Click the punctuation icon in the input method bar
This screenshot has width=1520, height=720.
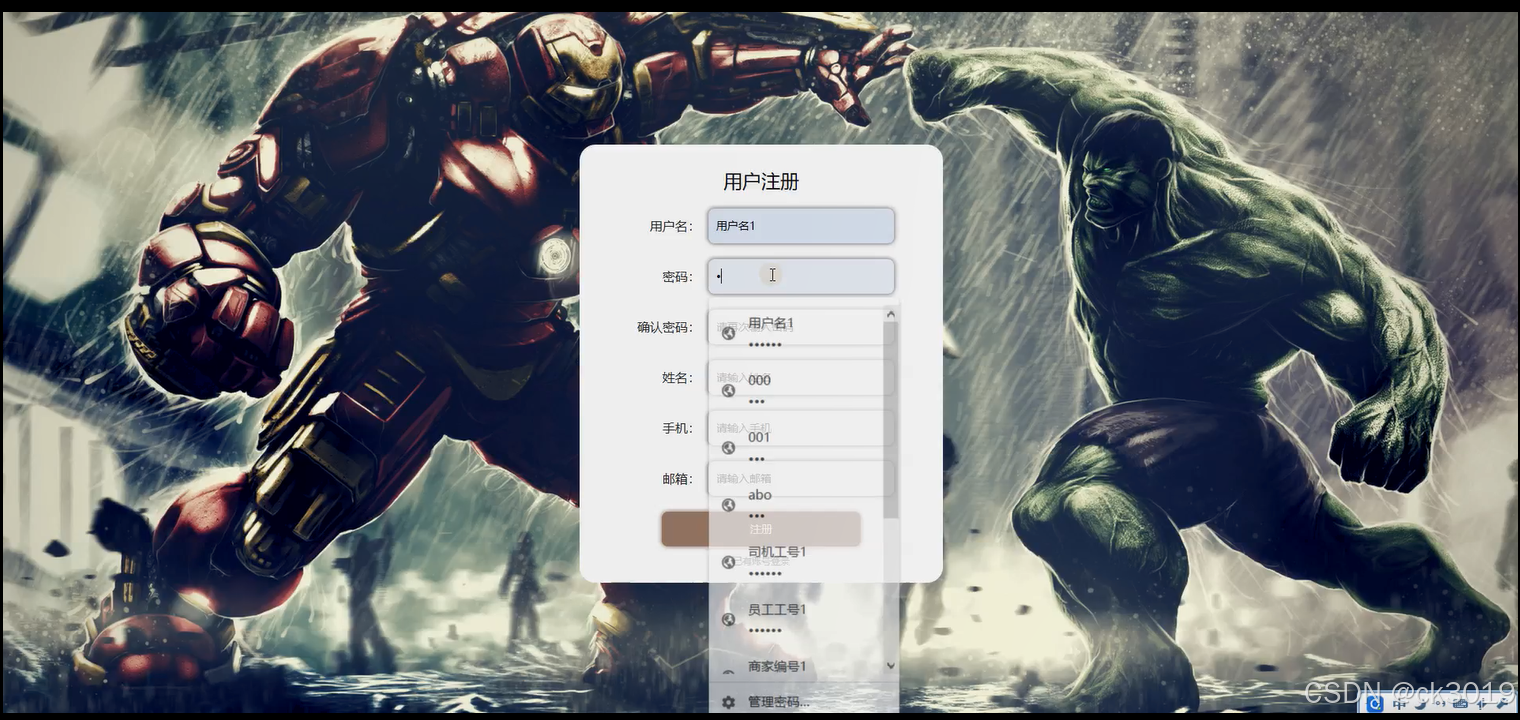tap(1440, 704)
